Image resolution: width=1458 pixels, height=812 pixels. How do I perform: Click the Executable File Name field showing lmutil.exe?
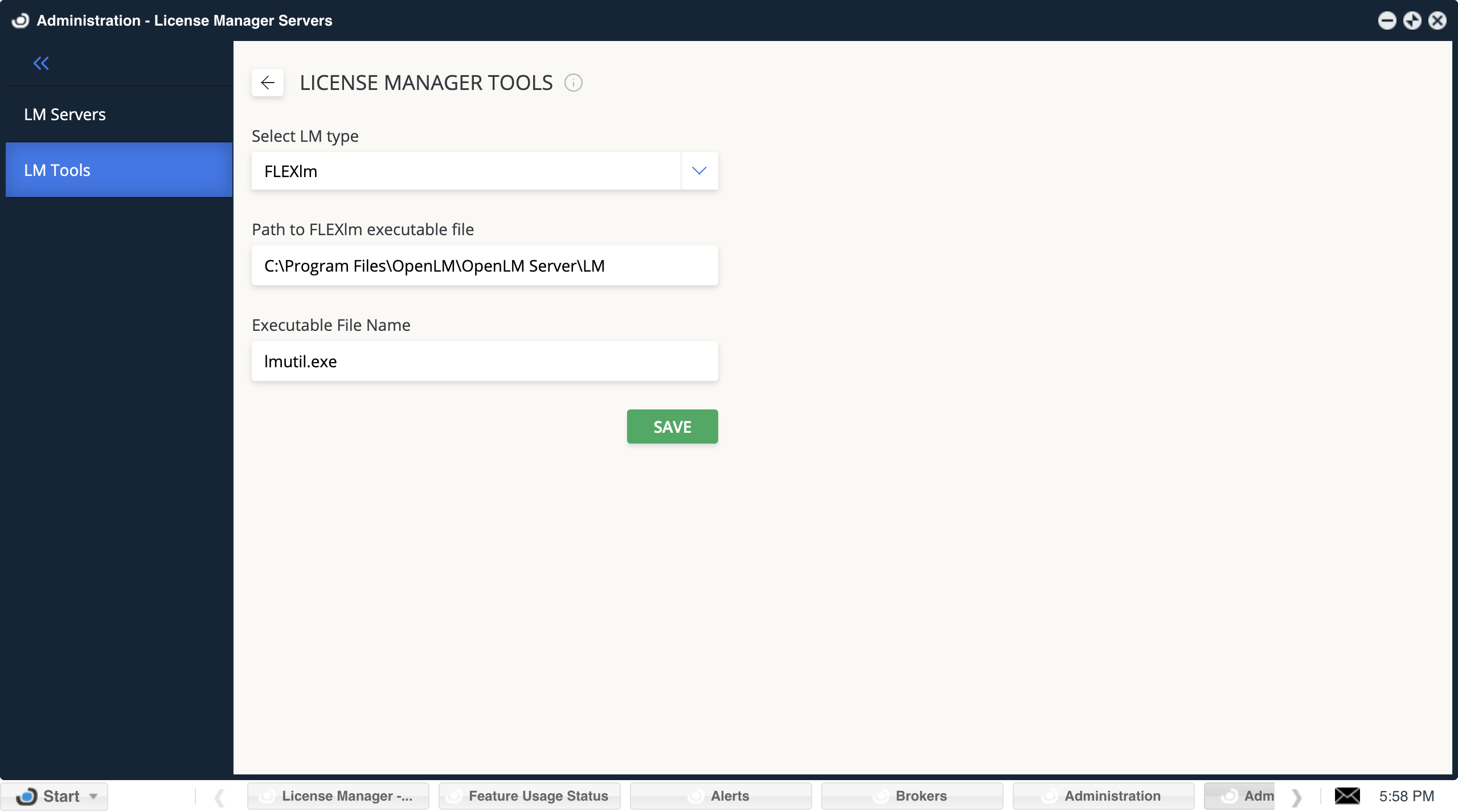[484, 361]
